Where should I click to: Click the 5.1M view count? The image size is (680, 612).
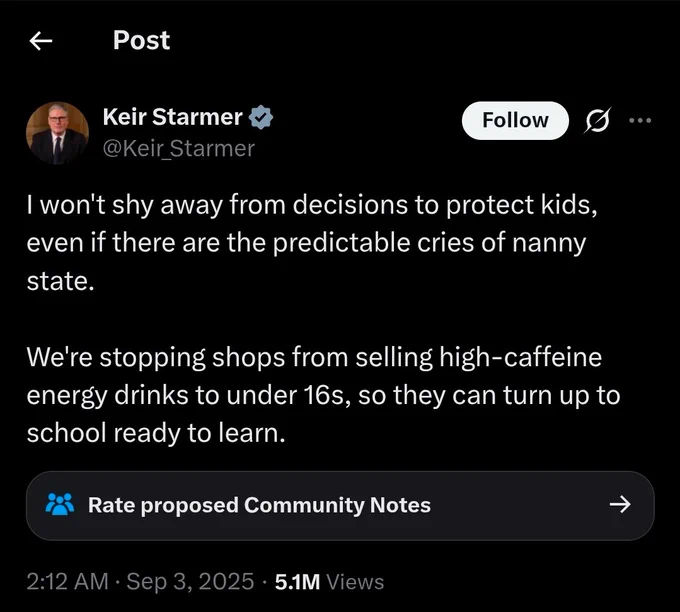(298, 582)
